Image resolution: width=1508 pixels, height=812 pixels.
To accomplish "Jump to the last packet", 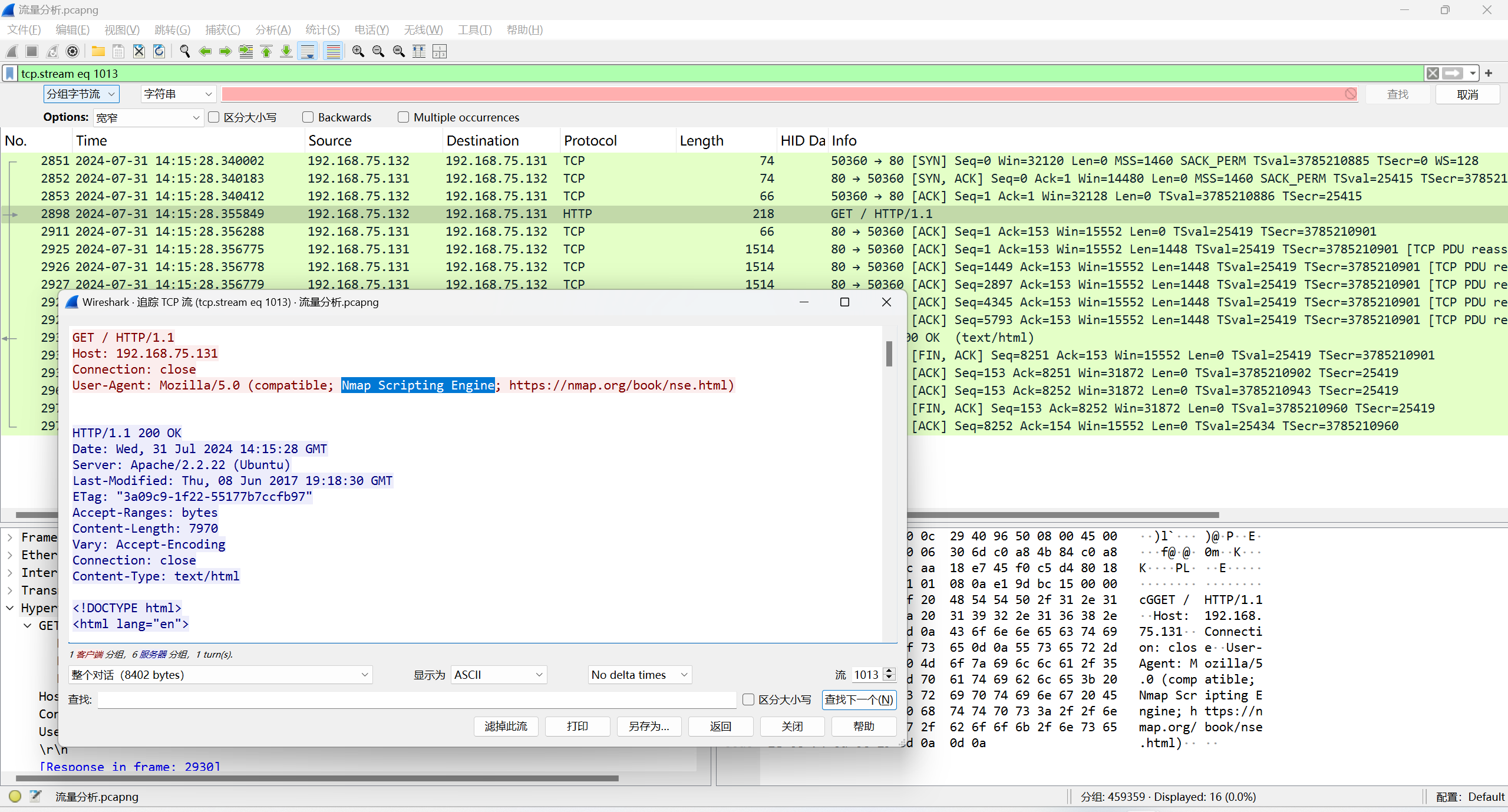I will 286,52.
